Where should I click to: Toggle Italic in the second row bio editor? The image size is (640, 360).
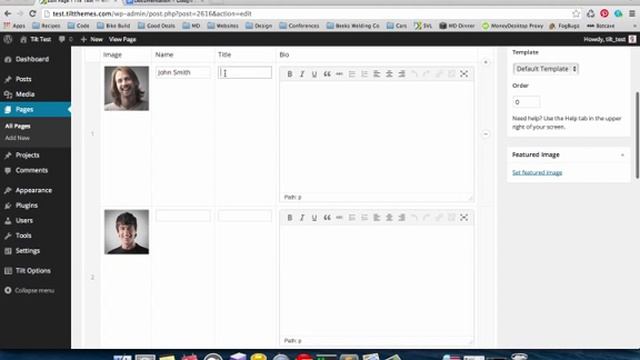coord(302,218)
